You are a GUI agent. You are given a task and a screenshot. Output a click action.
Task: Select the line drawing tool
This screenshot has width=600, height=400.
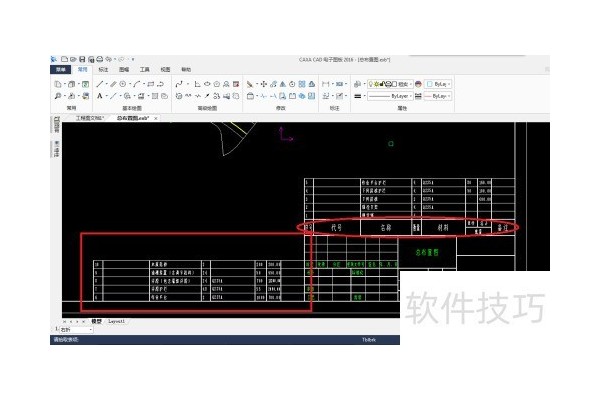pos(100,84)
